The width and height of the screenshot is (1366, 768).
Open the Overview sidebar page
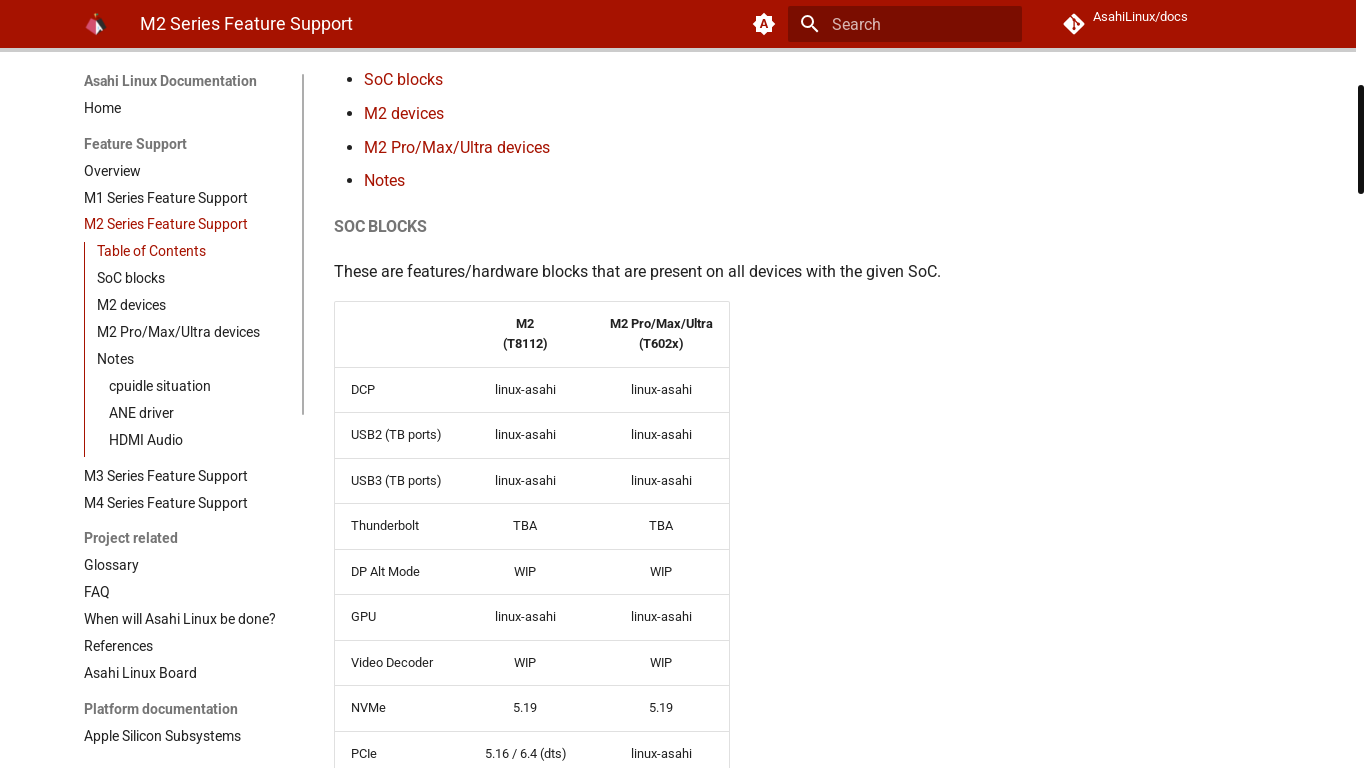(112, 171)
